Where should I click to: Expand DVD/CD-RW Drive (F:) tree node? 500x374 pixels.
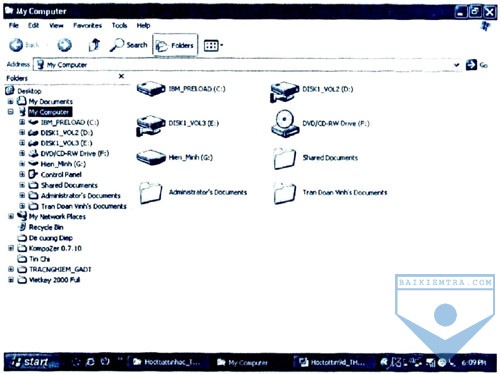(22, 153)
